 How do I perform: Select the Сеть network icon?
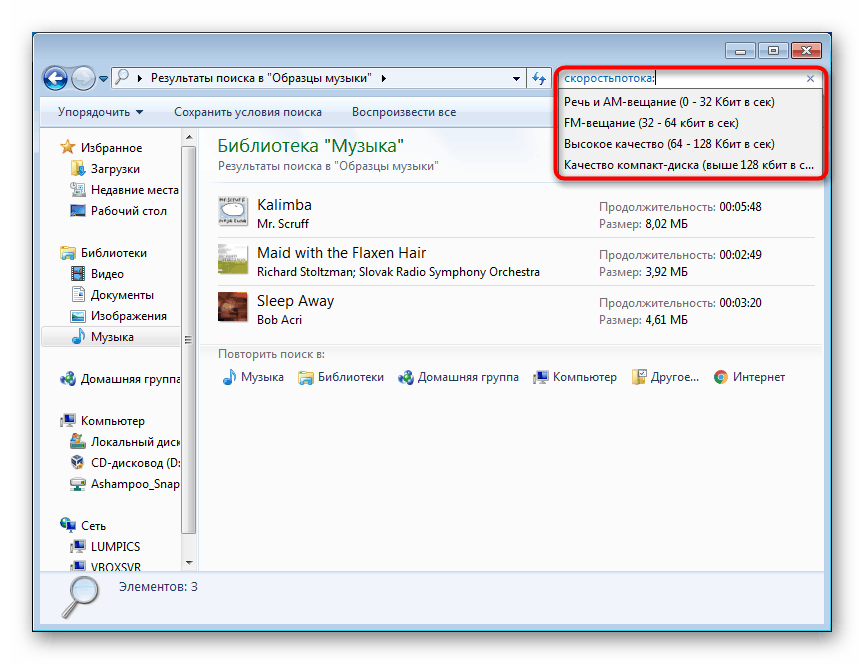[68, 525]
